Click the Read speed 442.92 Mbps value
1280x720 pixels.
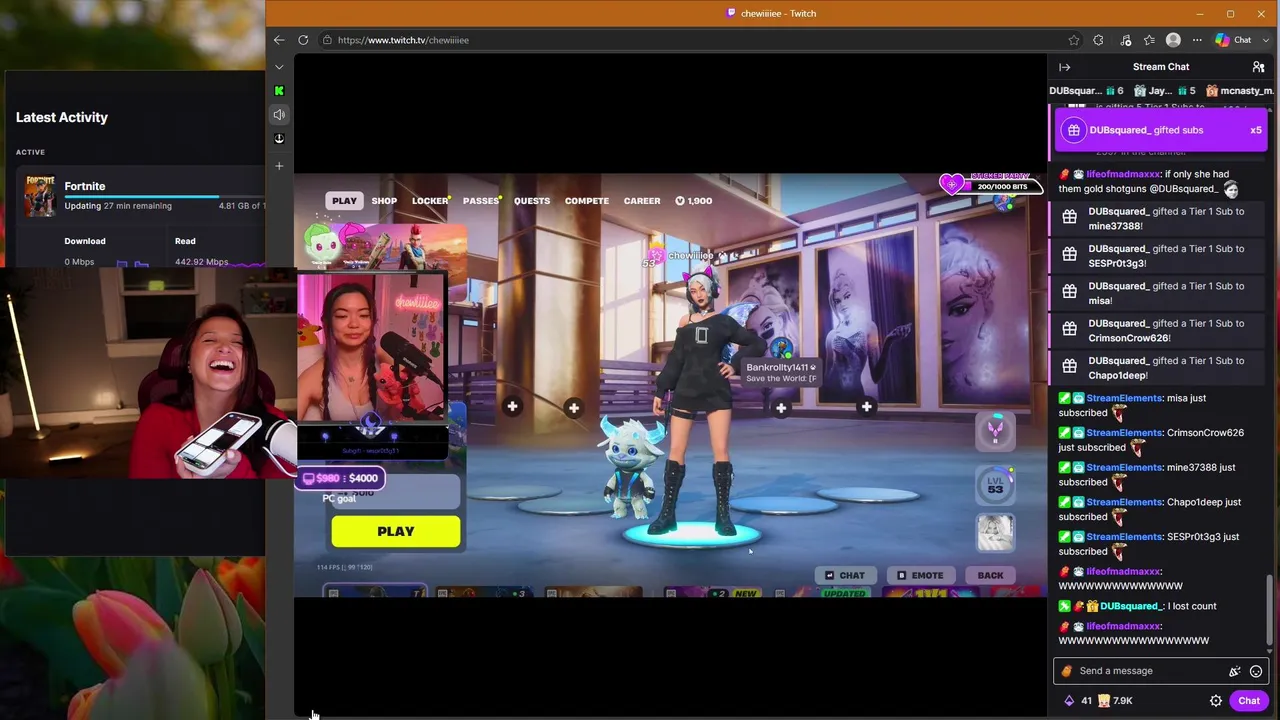(x=201, y=262)
